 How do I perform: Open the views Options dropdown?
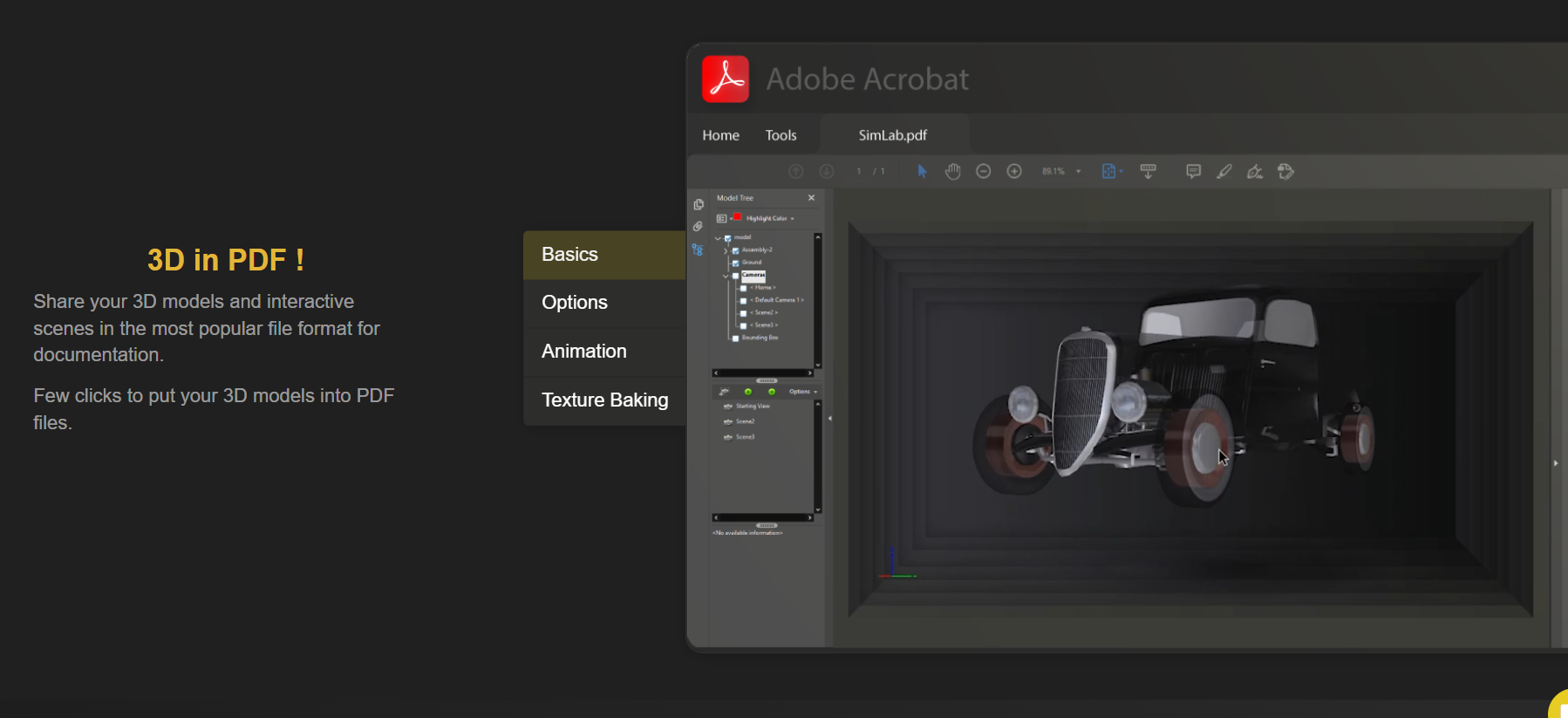(803, 392)
